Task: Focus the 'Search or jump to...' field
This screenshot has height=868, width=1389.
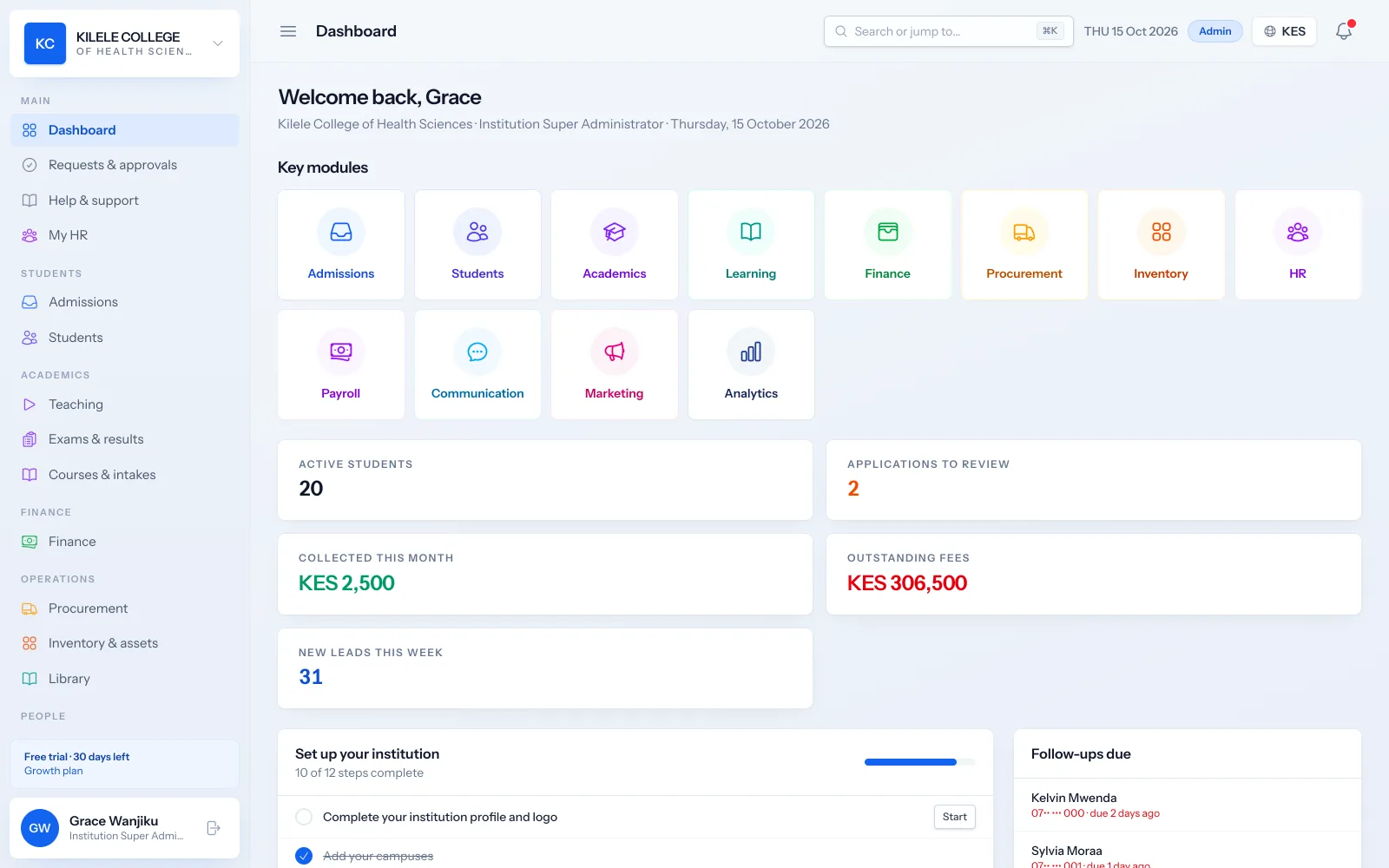Action: pos(949,31)
